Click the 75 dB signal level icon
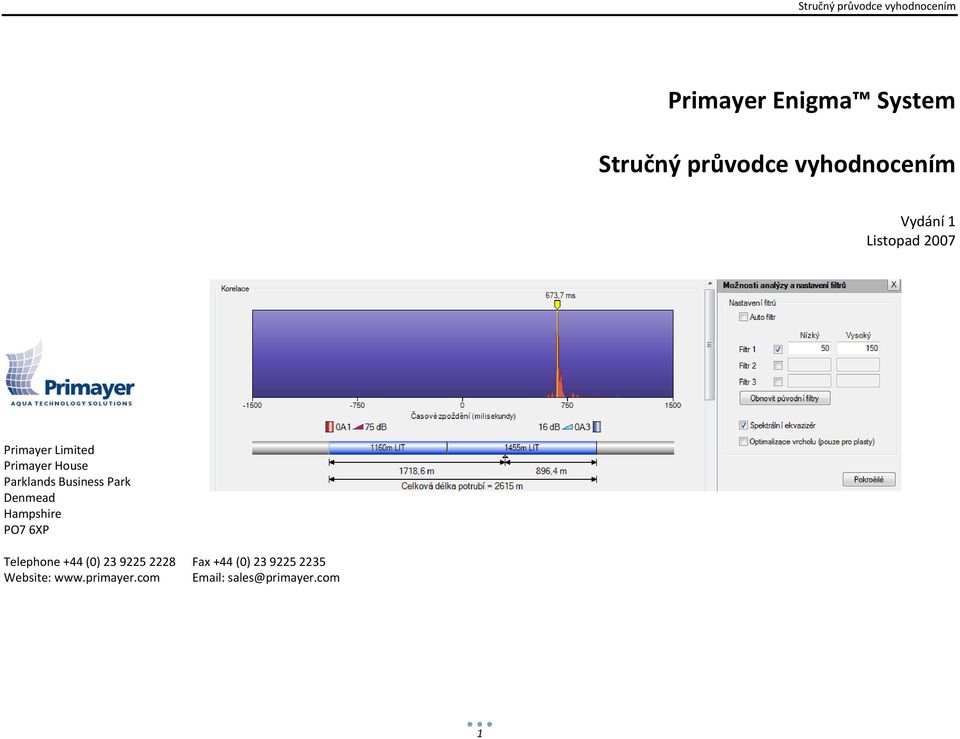The width and height of the screenshot is (960, 739). tap(359, 427)
